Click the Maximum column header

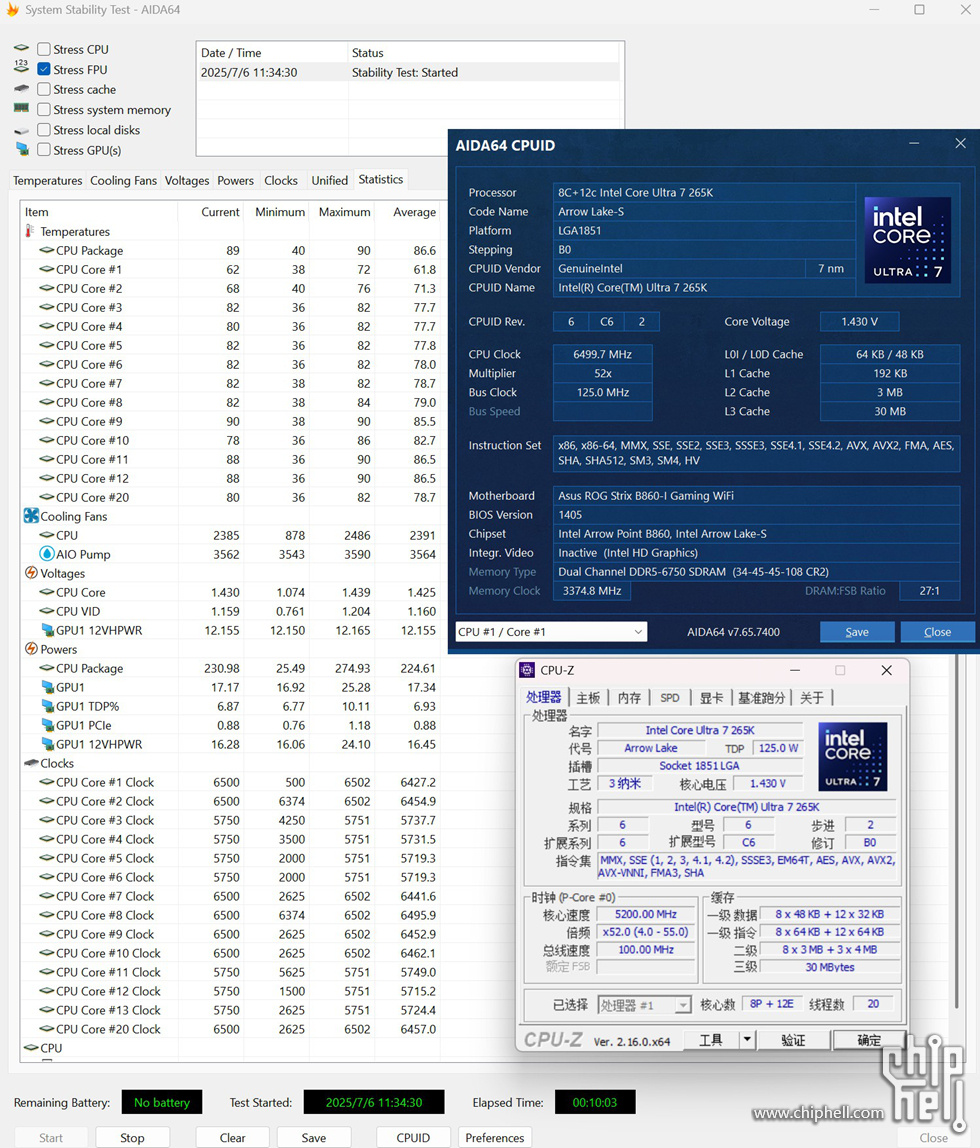(344, 212)
